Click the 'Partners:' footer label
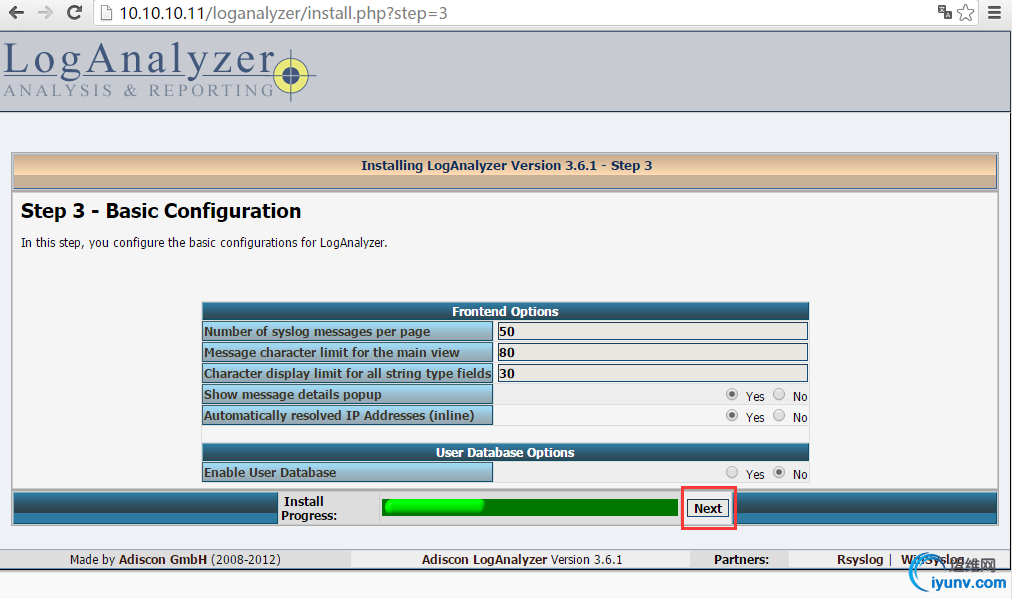Viewport: 1012px width, 599px height. point(741,560)
